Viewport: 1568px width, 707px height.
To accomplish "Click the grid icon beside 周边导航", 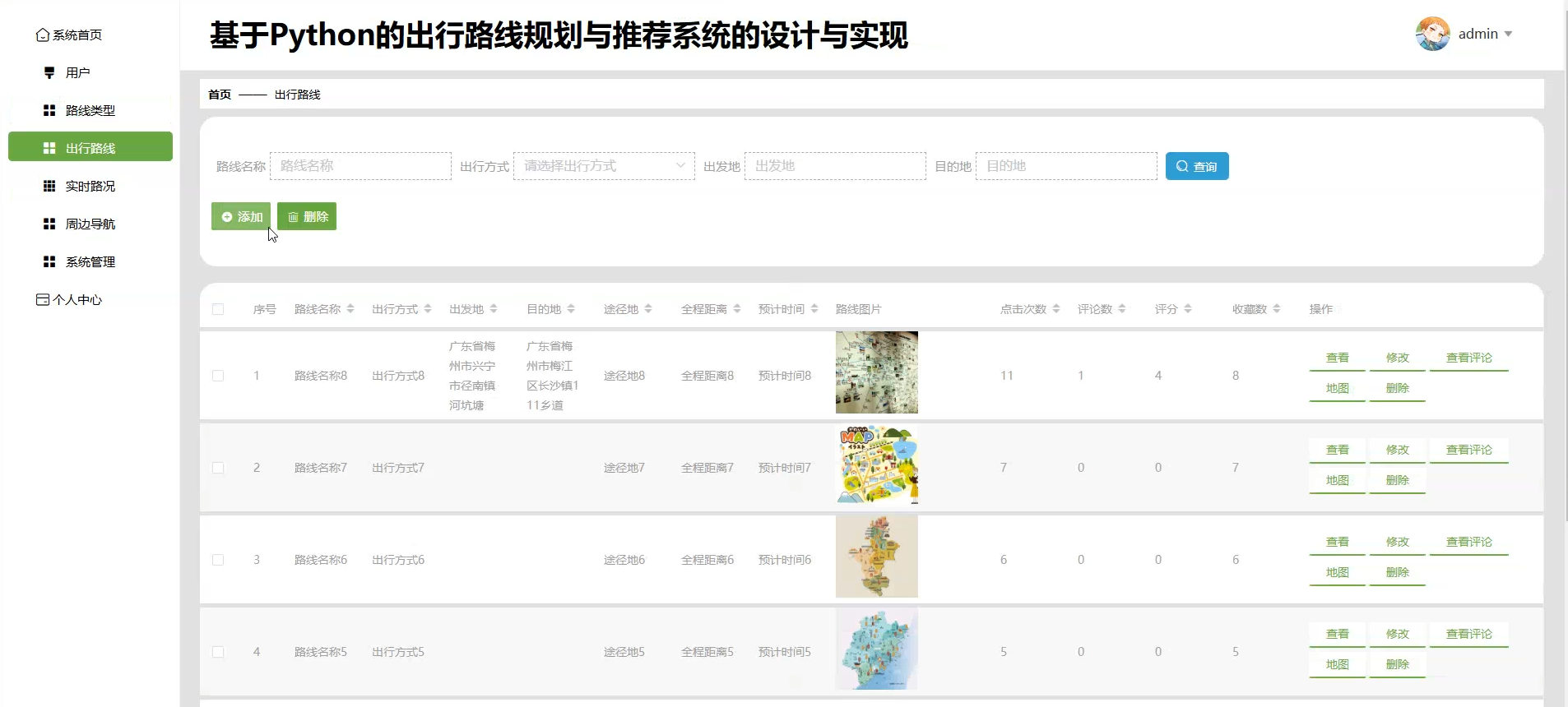I will point(49,224).
